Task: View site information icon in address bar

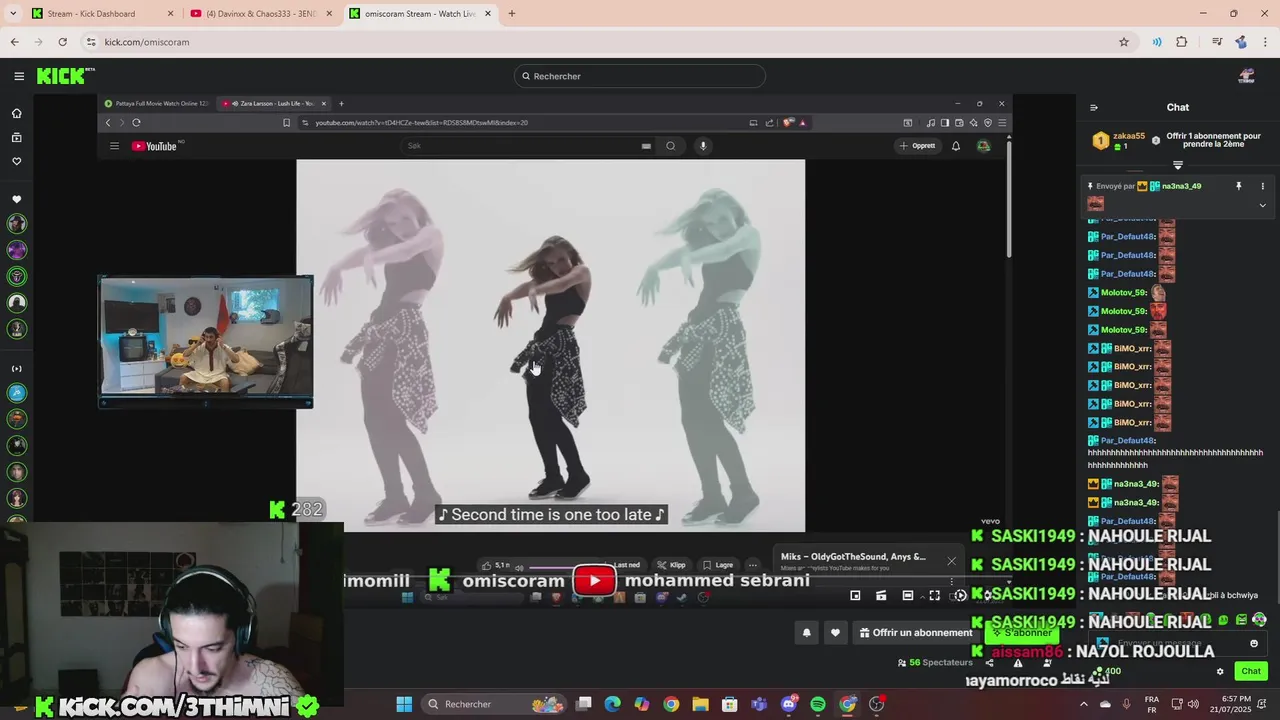Action: (91, 42)
